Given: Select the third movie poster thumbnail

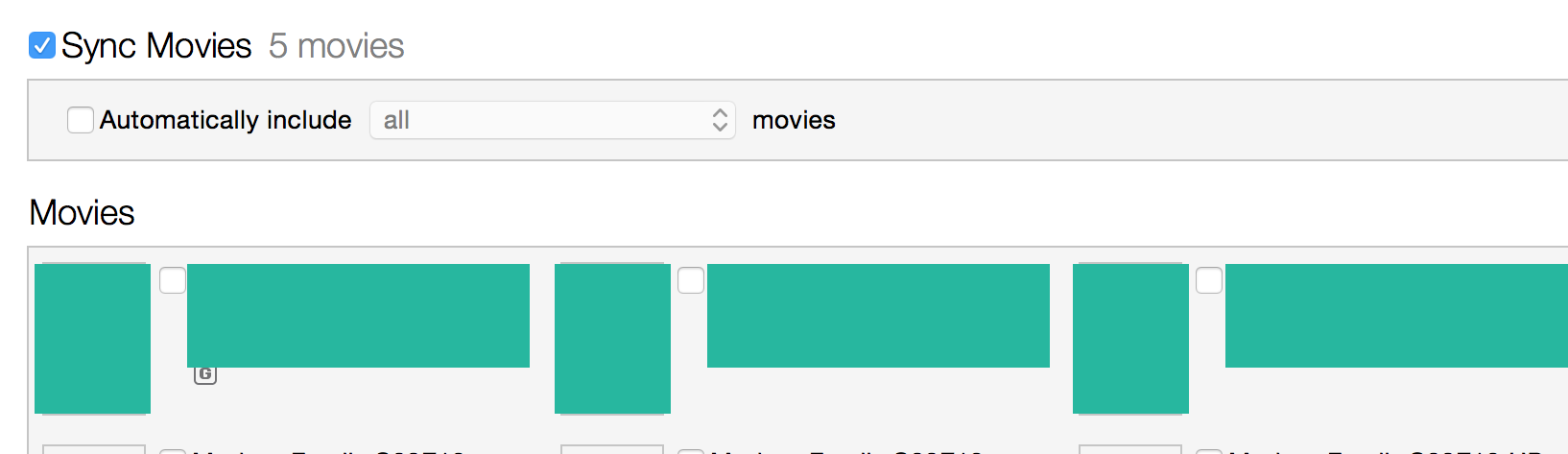Looking at the screenshot, I should 1131,339.
